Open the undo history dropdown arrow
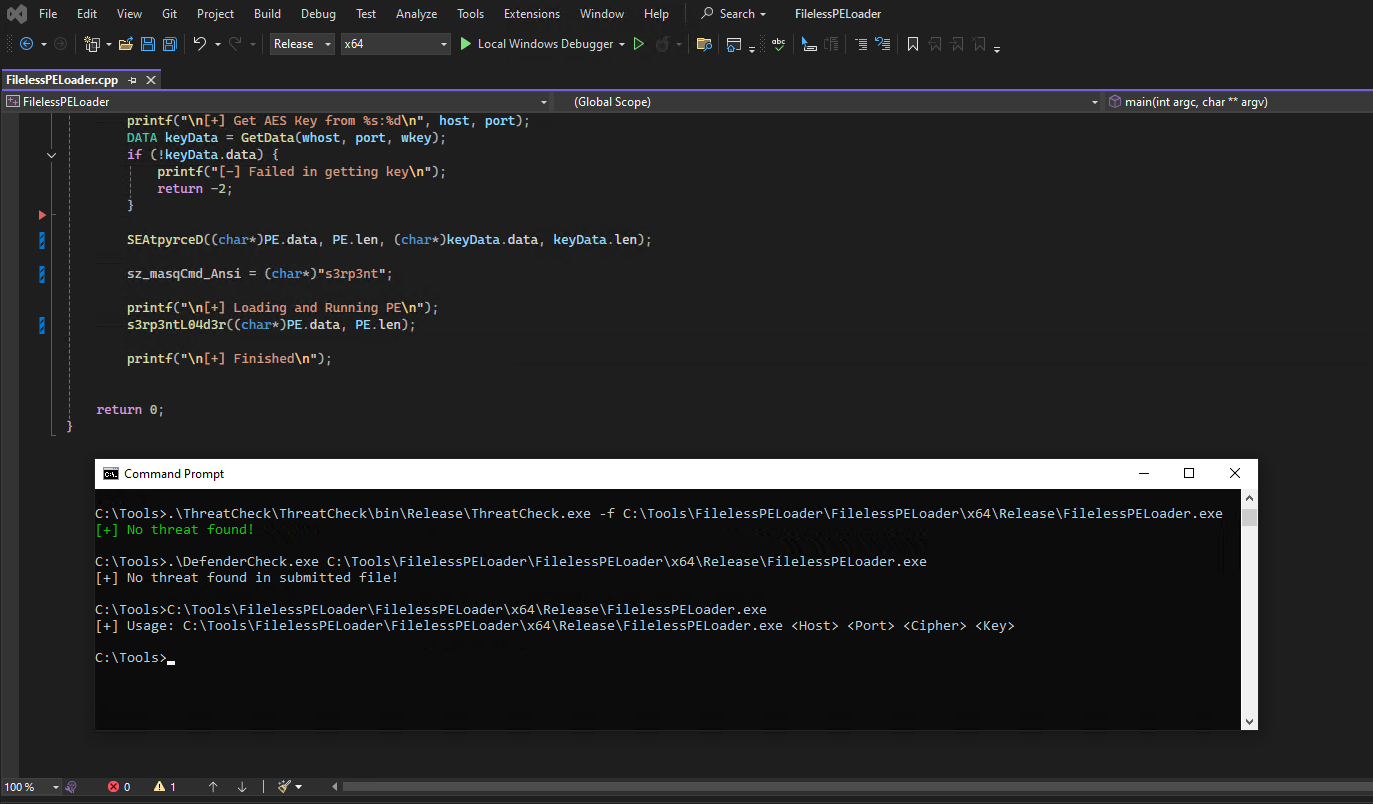 tap(216, 44)
